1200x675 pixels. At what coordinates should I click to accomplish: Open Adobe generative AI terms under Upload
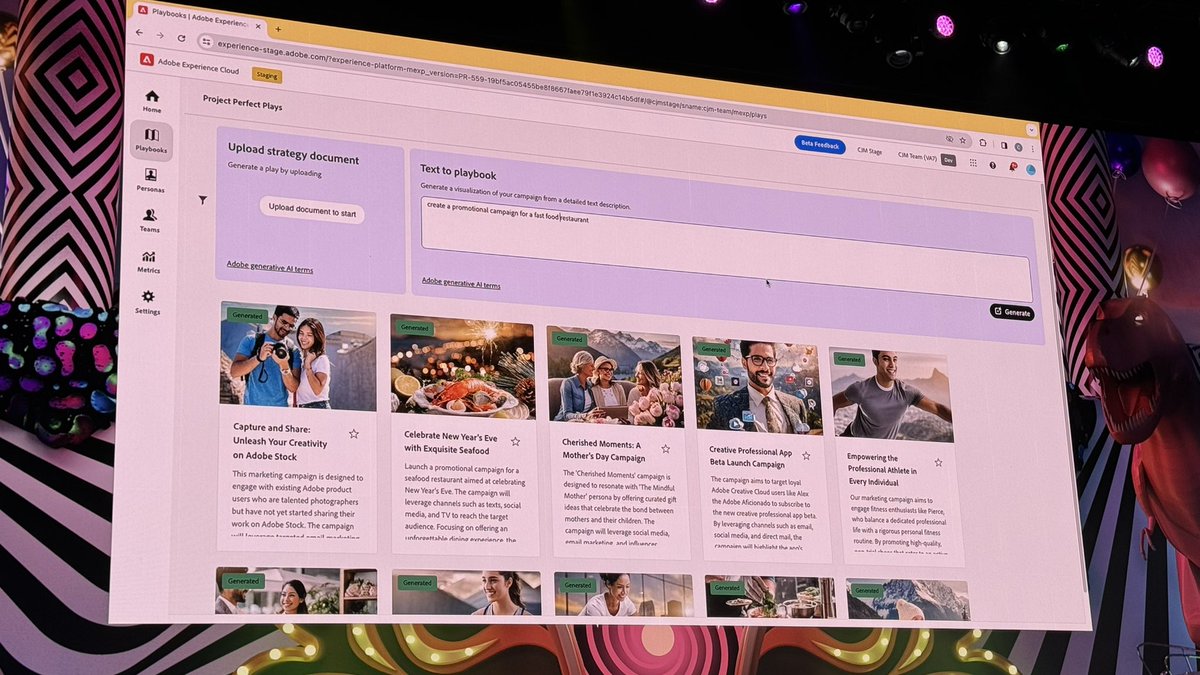tap(269, 267)
